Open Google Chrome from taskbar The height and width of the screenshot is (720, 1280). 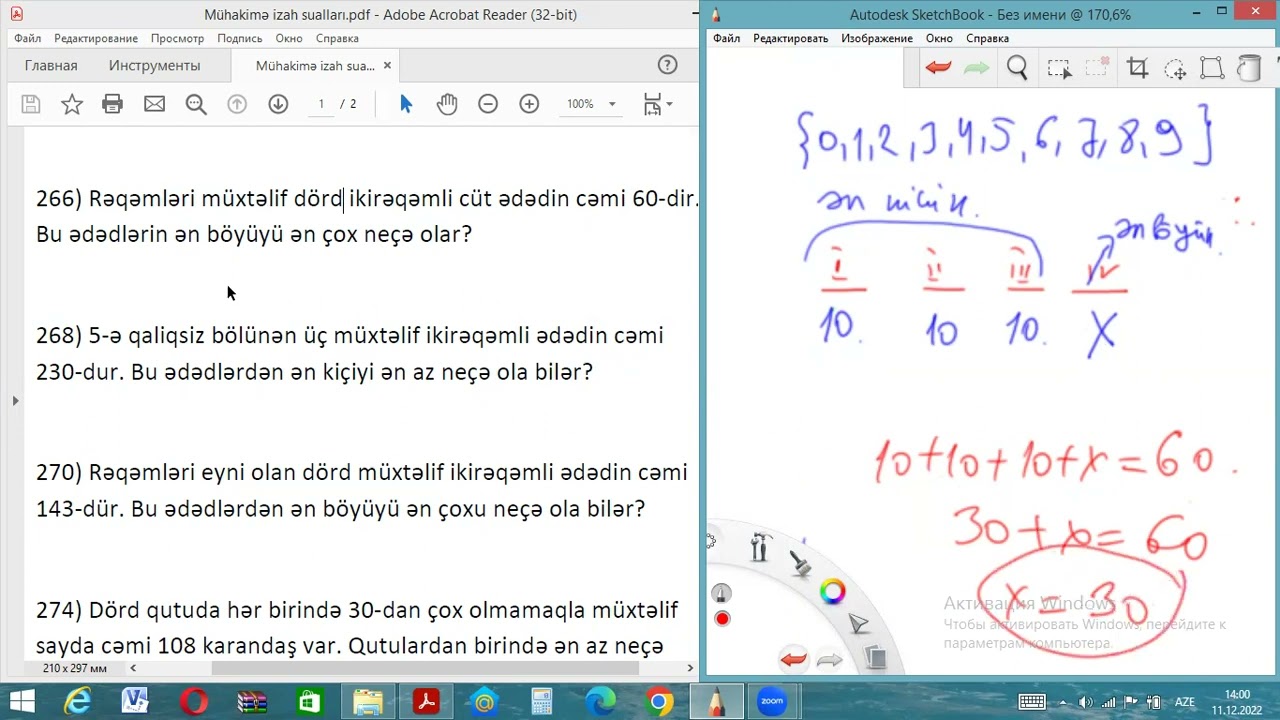click(659, 701)
